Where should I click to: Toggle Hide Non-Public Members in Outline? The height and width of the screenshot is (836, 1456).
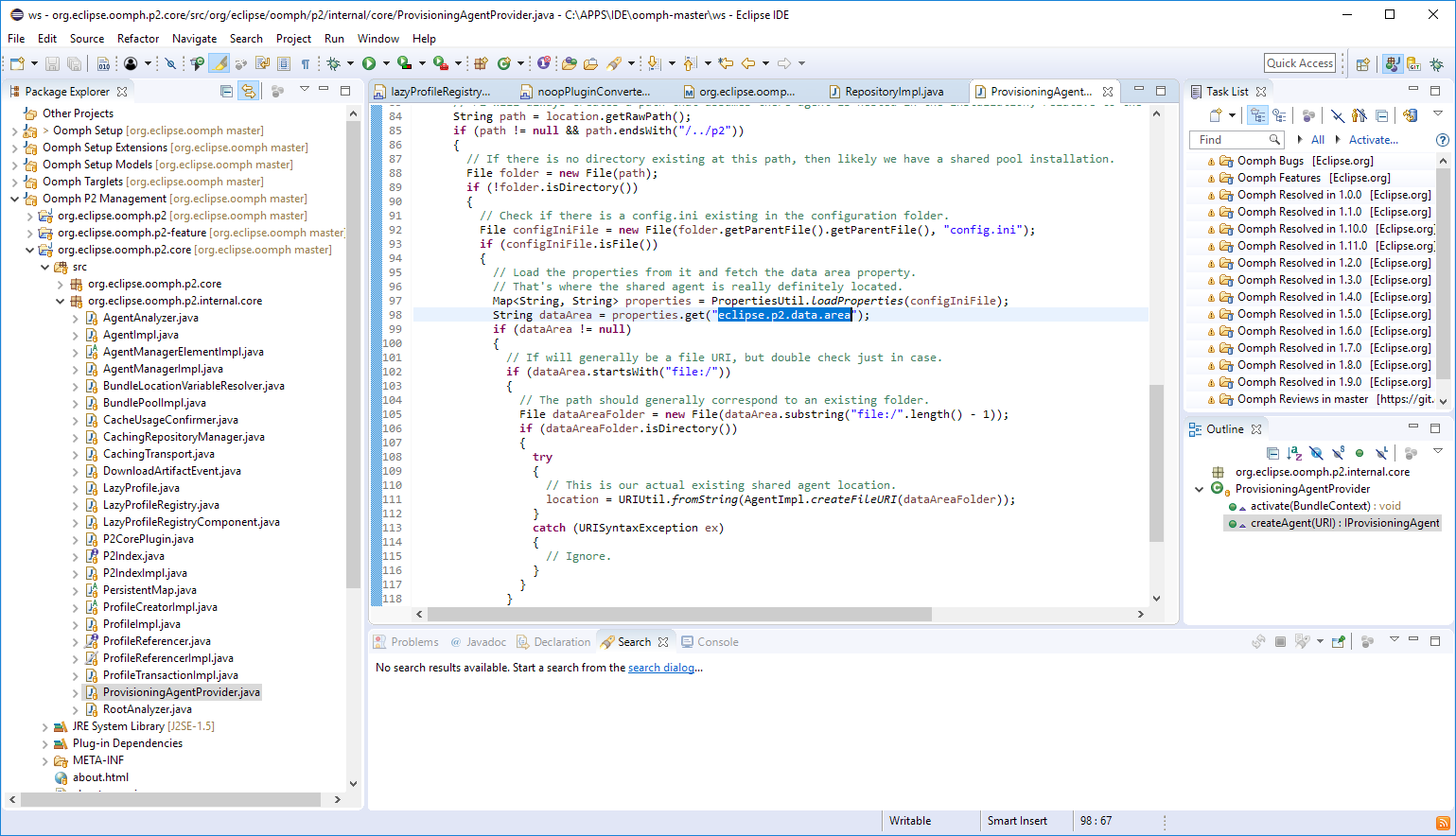pos(1360,453)
